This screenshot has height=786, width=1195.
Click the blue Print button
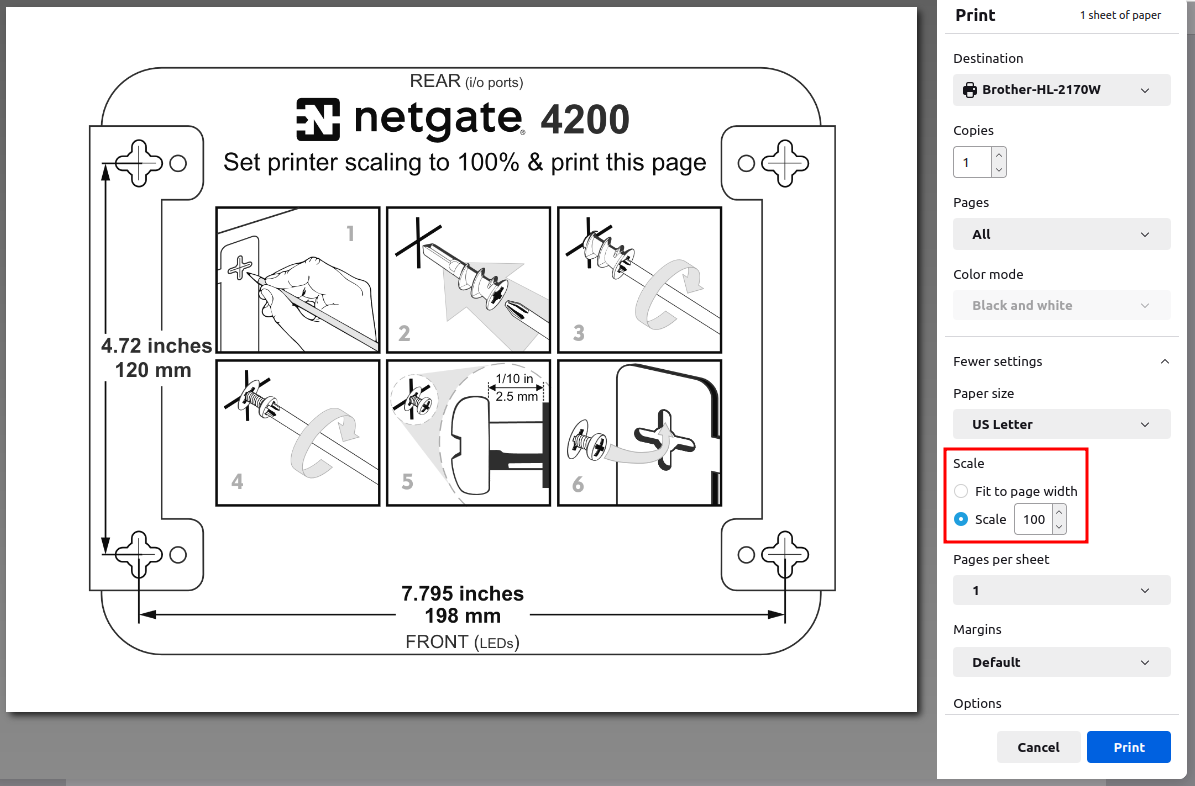click(1128, 747)
